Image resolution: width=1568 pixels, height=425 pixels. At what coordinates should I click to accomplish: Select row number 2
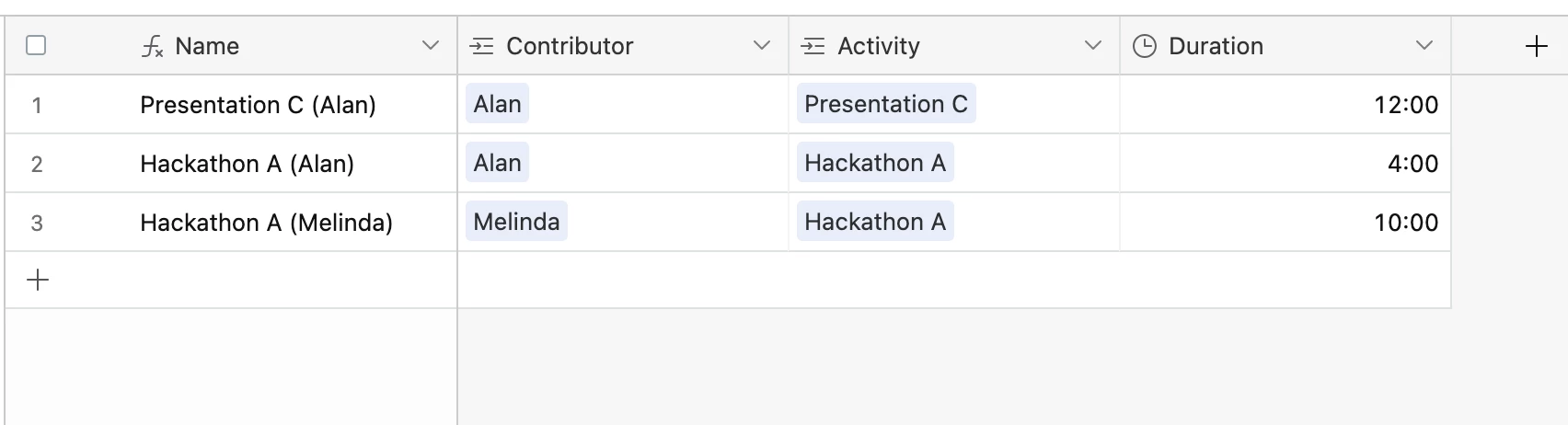pyautogui.click(x=37, y=164)
